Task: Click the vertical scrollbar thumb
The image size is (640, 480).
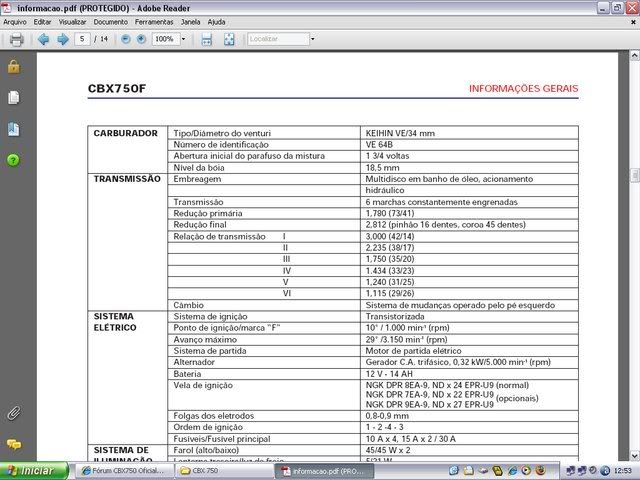Action: tap(635, 176)
